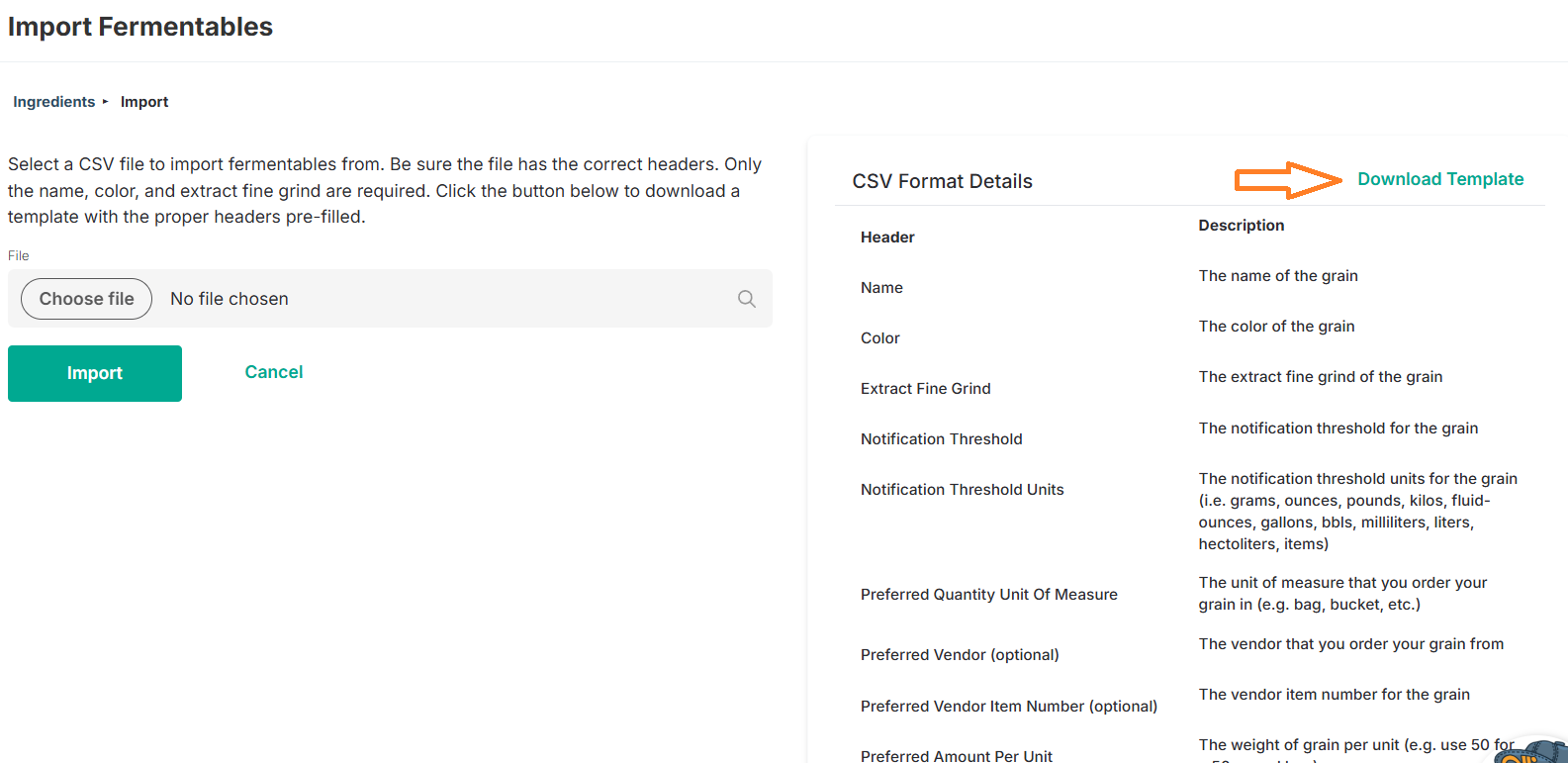Go back to the Ingredients breadcrumb

pos(54,102)
